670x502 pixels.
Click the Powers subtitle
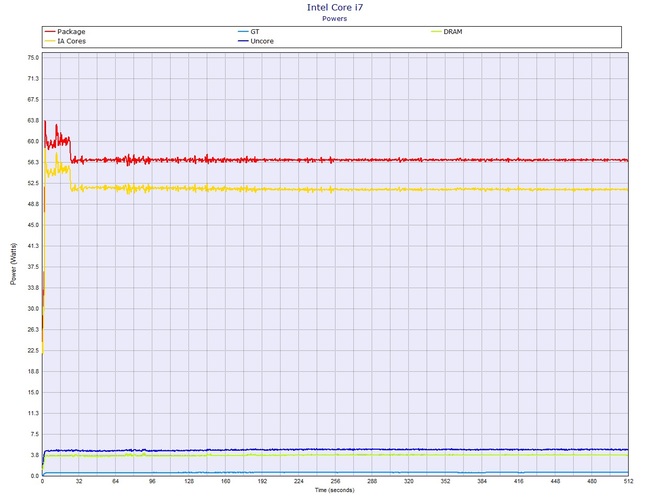(x=335, y=18)
